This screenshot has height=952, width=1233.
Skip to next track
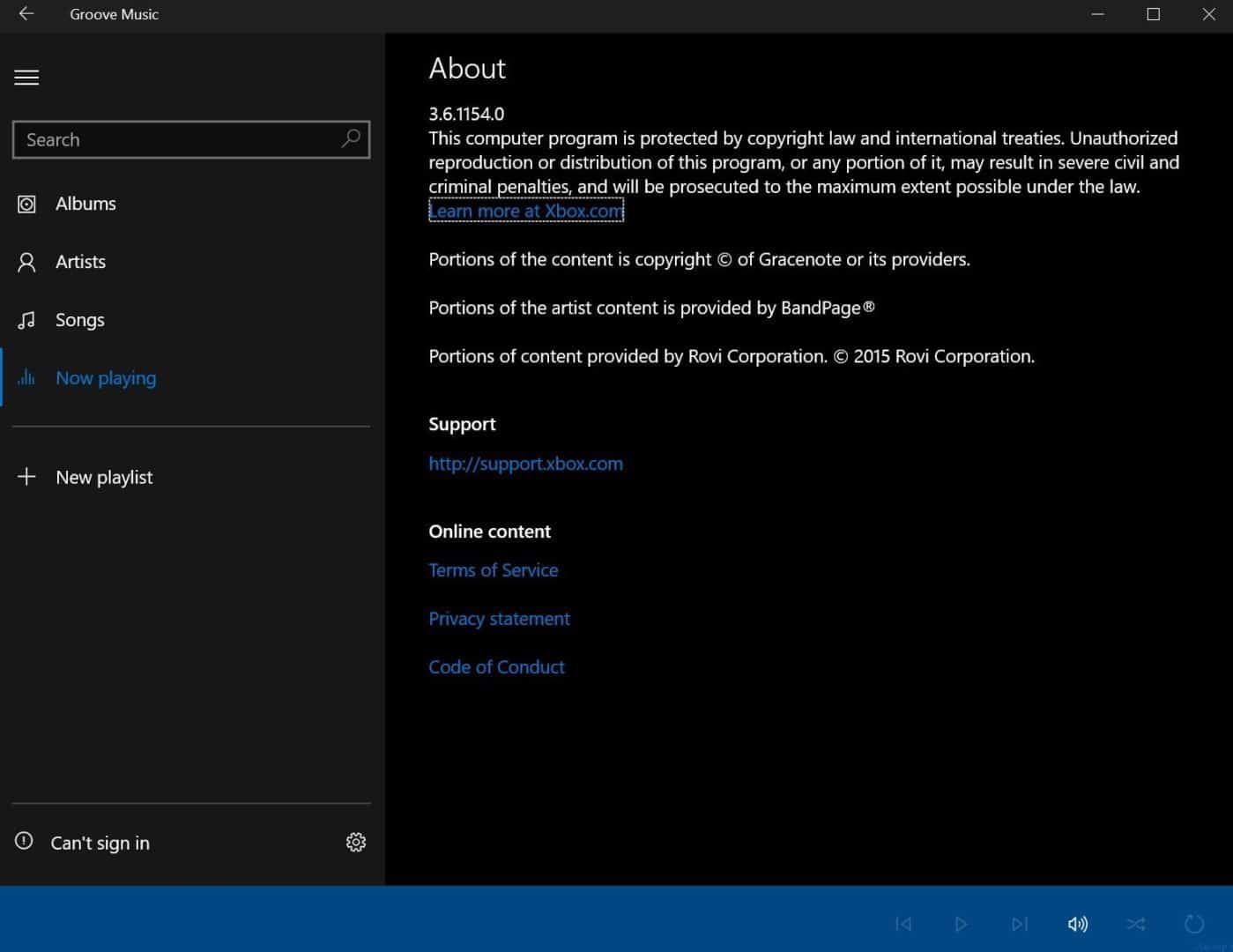[1020, 924]
